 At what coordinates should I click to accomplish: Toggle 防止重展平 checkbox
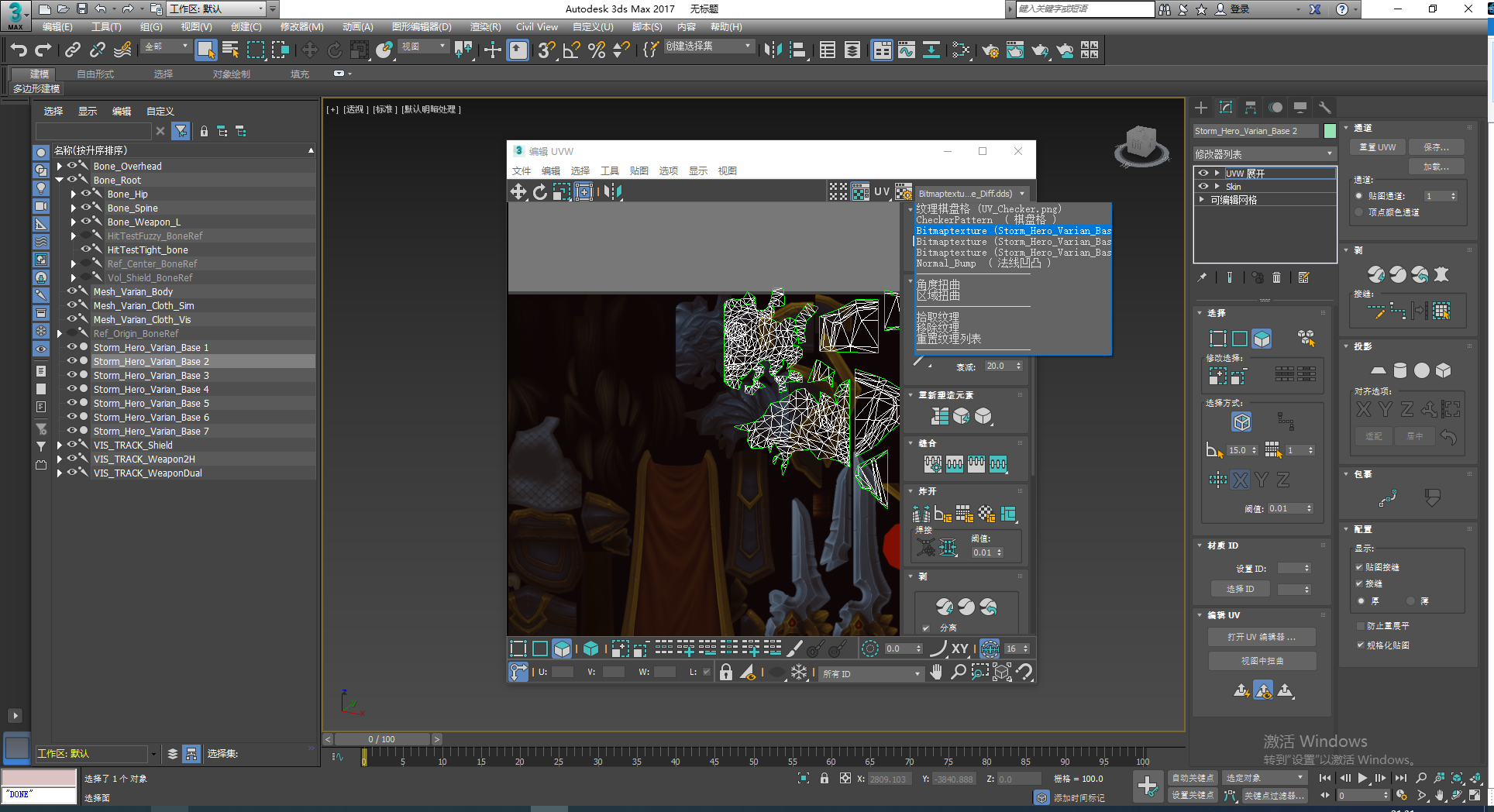[1360, 625]
